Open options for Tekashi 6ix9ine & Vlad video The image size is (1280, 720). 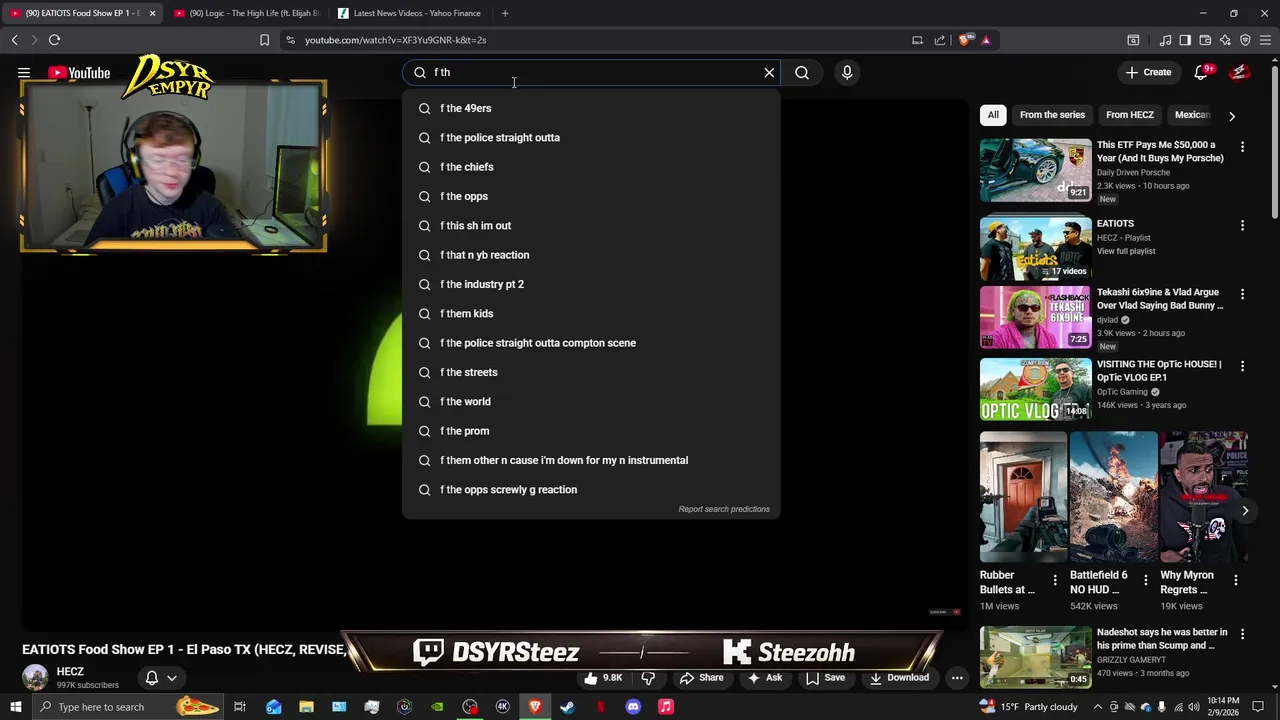coord(1242,294)
